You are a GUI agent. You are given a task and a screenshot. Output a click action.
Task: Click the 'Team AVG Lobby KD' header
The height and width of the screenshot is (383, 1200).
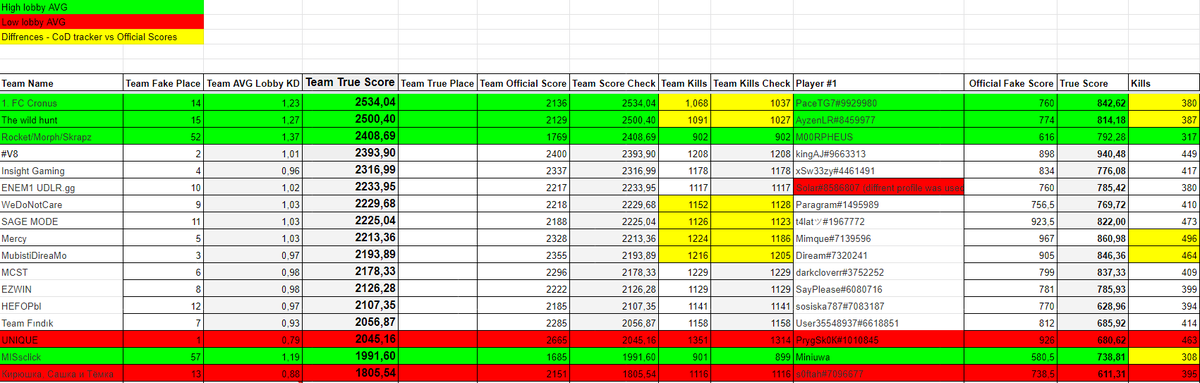(x=254, y=83)
